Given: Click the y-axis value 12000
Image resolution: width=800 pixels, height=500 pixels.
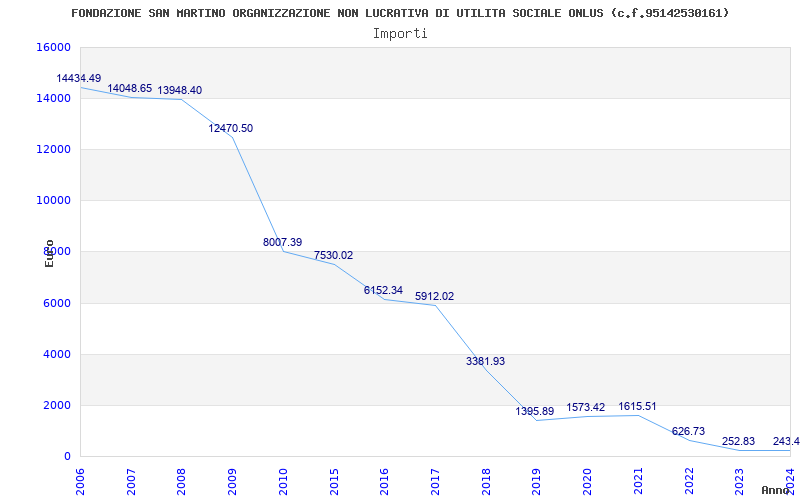Looking at the screenshot, I should (x=53, y=149).
